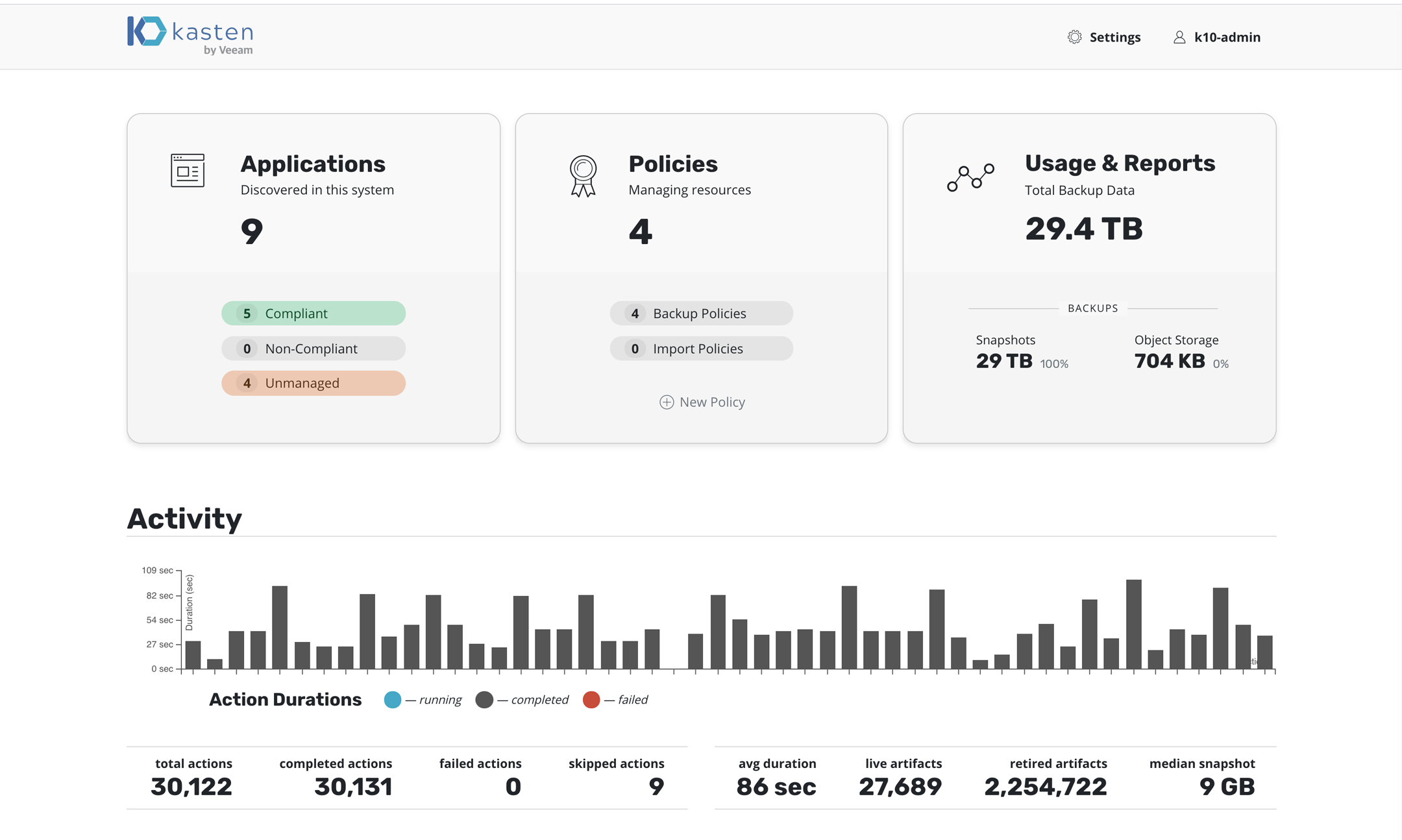The width and height of the screenshot is (1402, 840).
Task: Open the Applications card title
Action: [313, 164]
